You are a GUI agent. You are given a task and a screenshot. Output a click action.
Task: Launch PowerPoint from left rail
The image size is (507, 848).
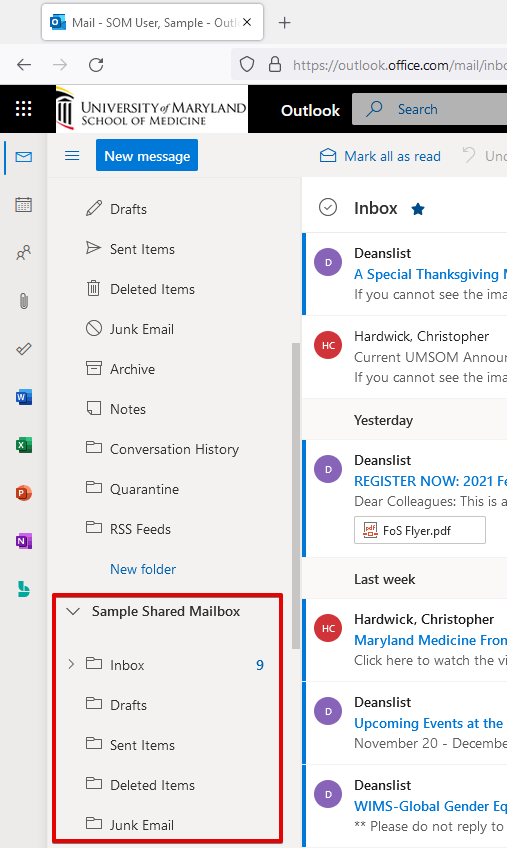pos(23,493)
